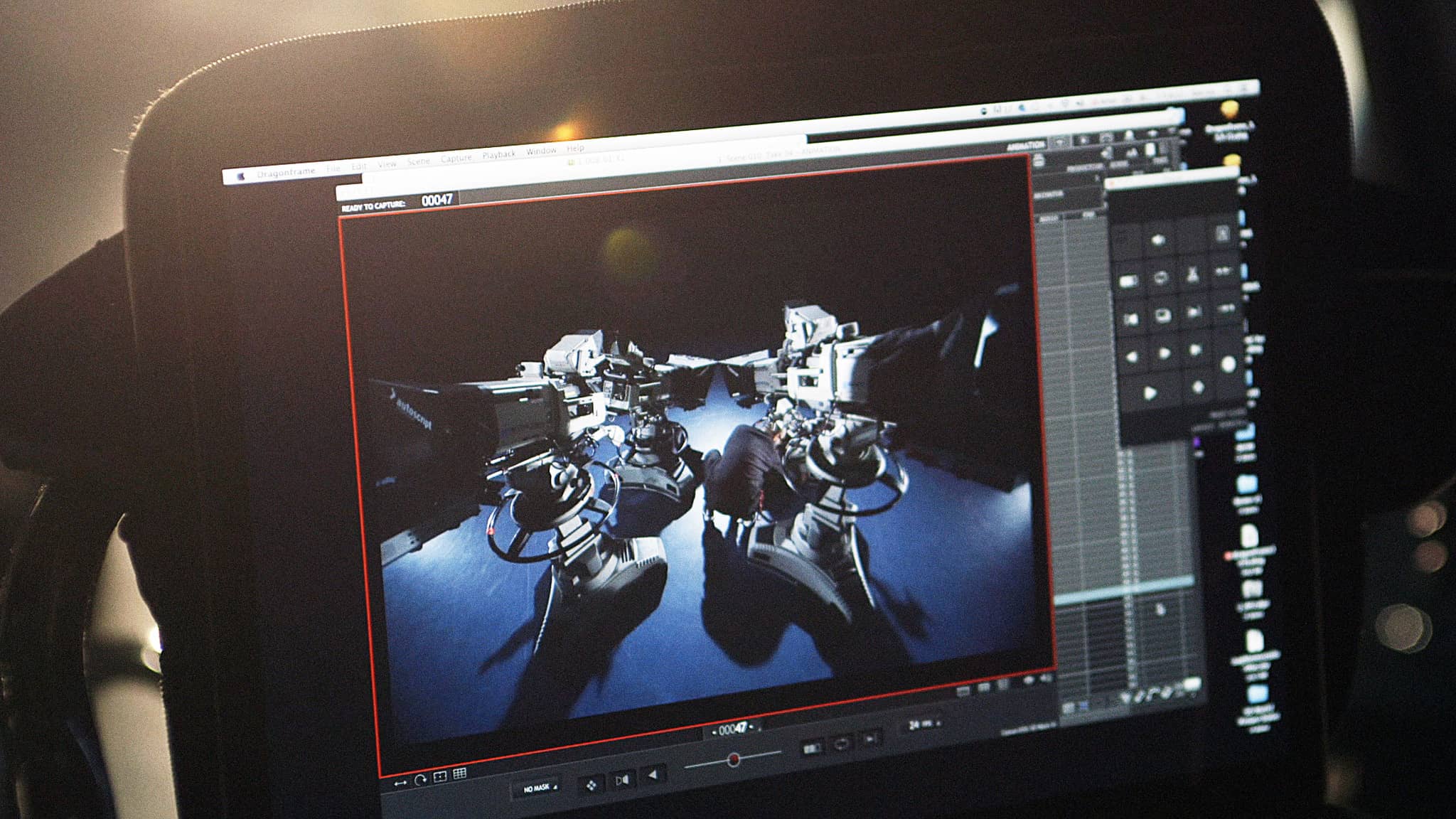Toggle the onionskin mirror icon
Image resolution: width=1456 pixels, height=819 pixels.
(622, 780)
